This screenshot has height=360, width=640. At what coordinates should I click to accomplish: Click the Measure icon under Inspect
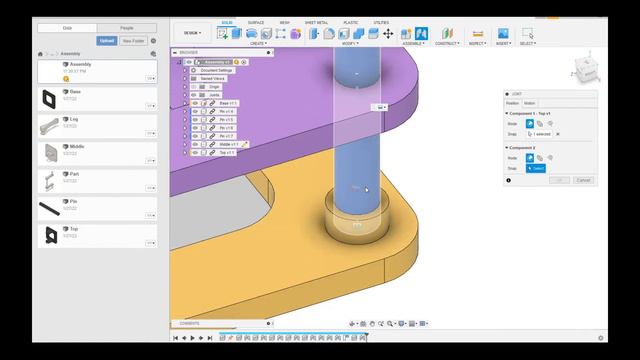[478, 33]
